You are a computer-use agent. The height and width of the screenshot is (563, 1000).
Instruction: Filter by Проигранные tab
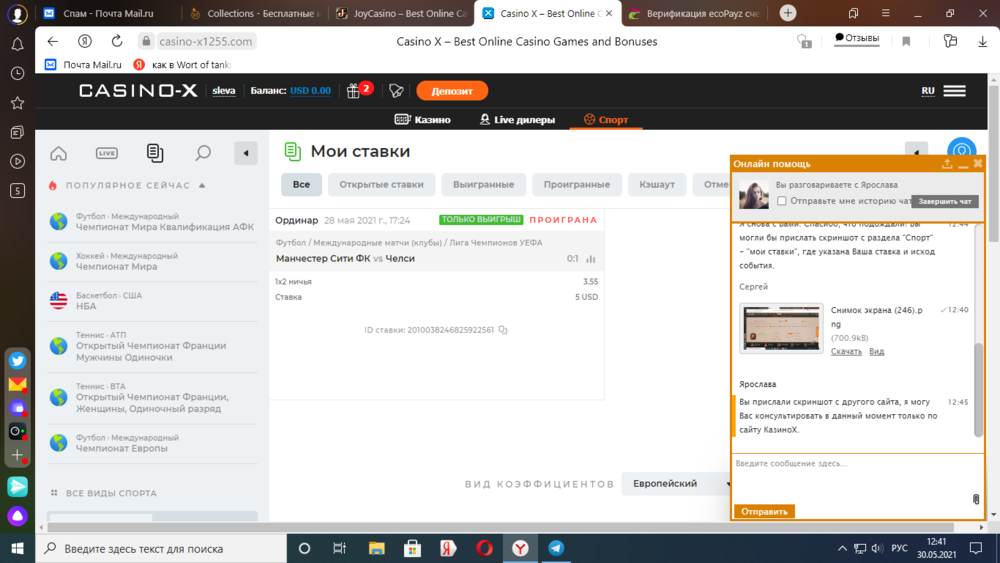coord(577,184)
